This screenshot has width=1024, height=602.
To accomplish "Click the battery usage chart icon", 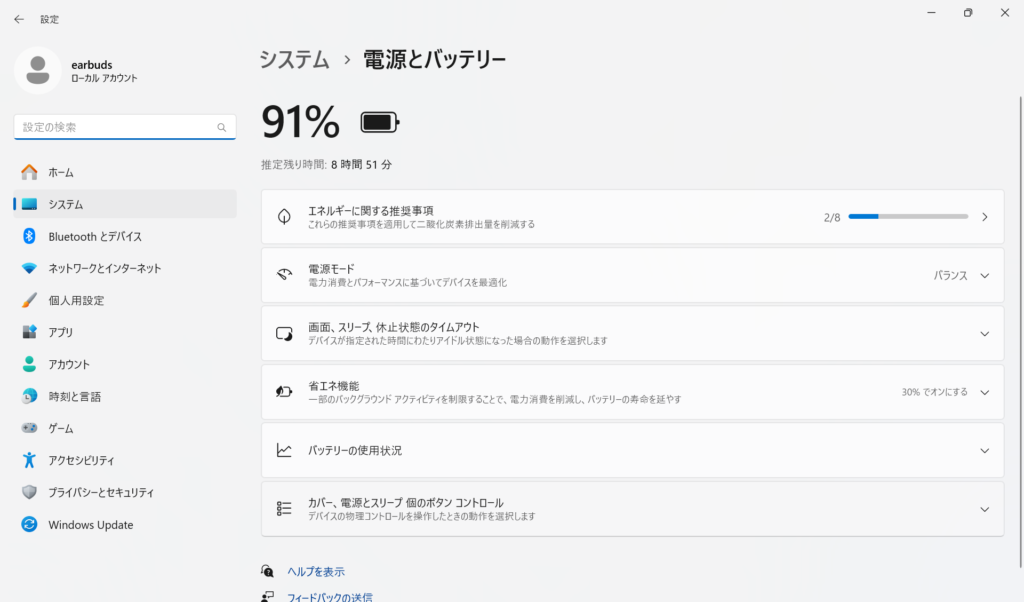I will 284,451.
